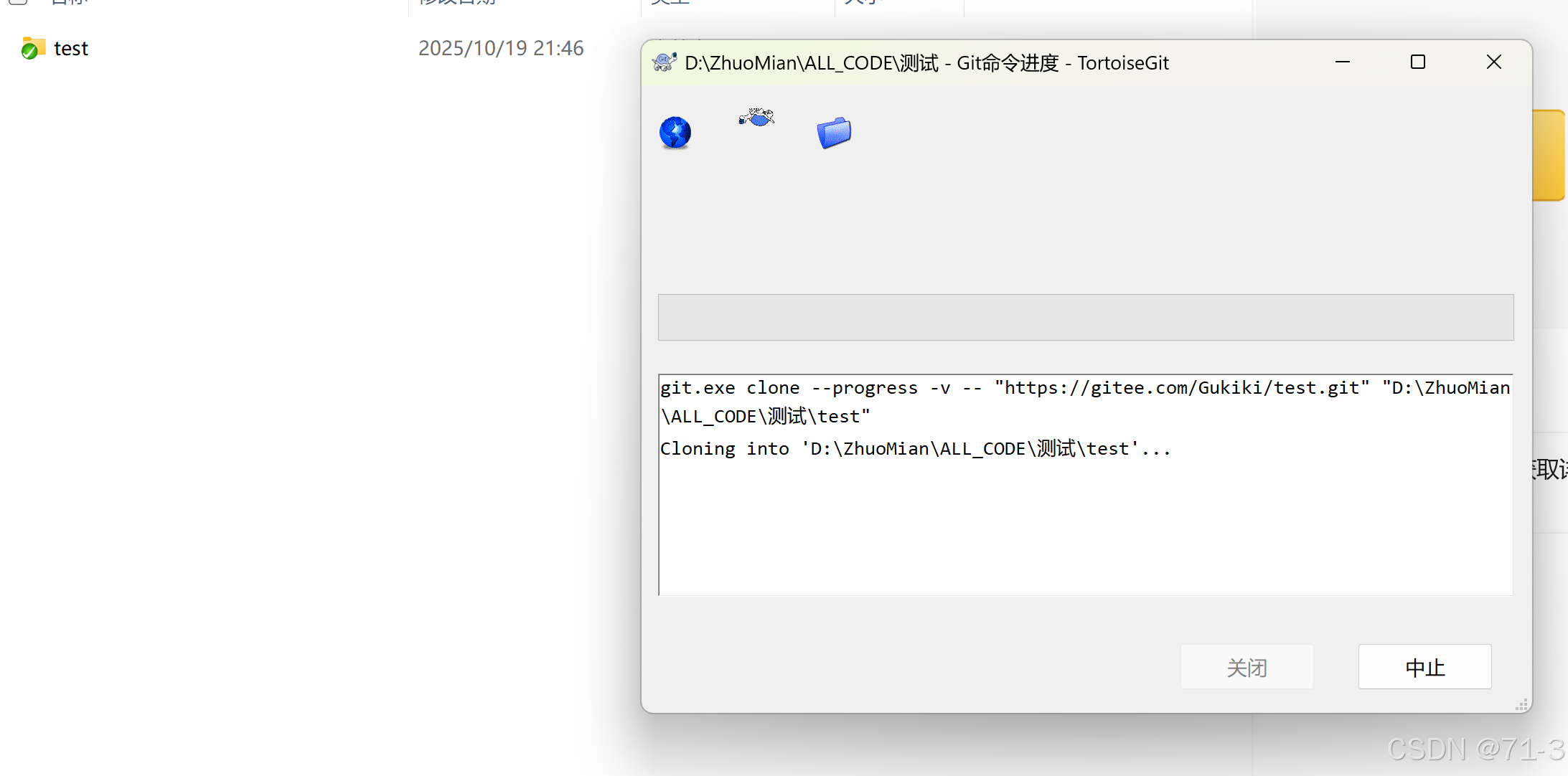The width and height of the screenshot is (1568, 776).
Task: Click inside the git output log box
Action: tap(1085, 531)
